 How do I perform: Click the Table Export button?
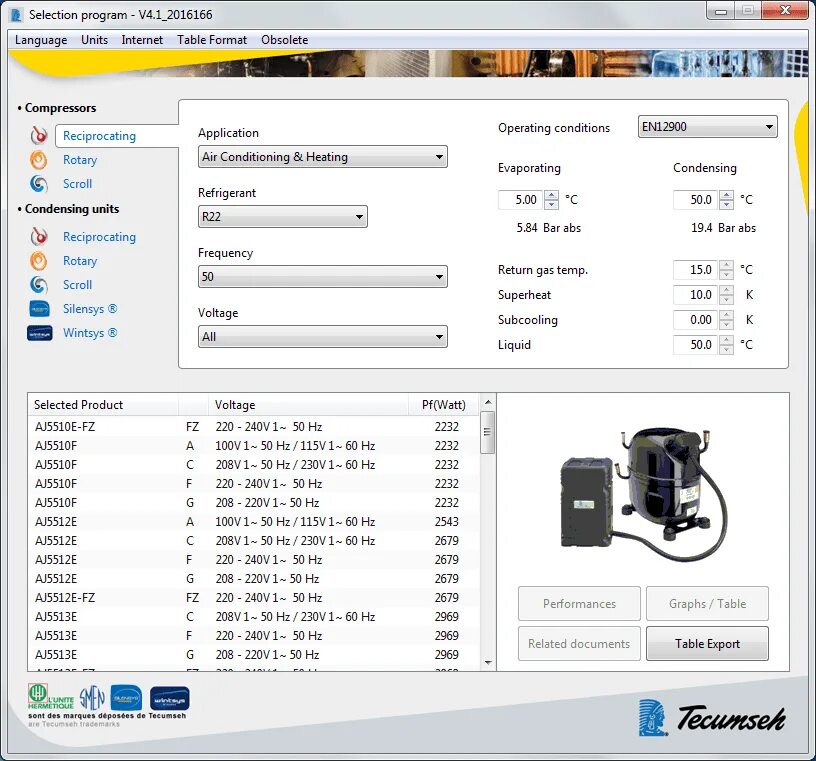pos(707,644)
